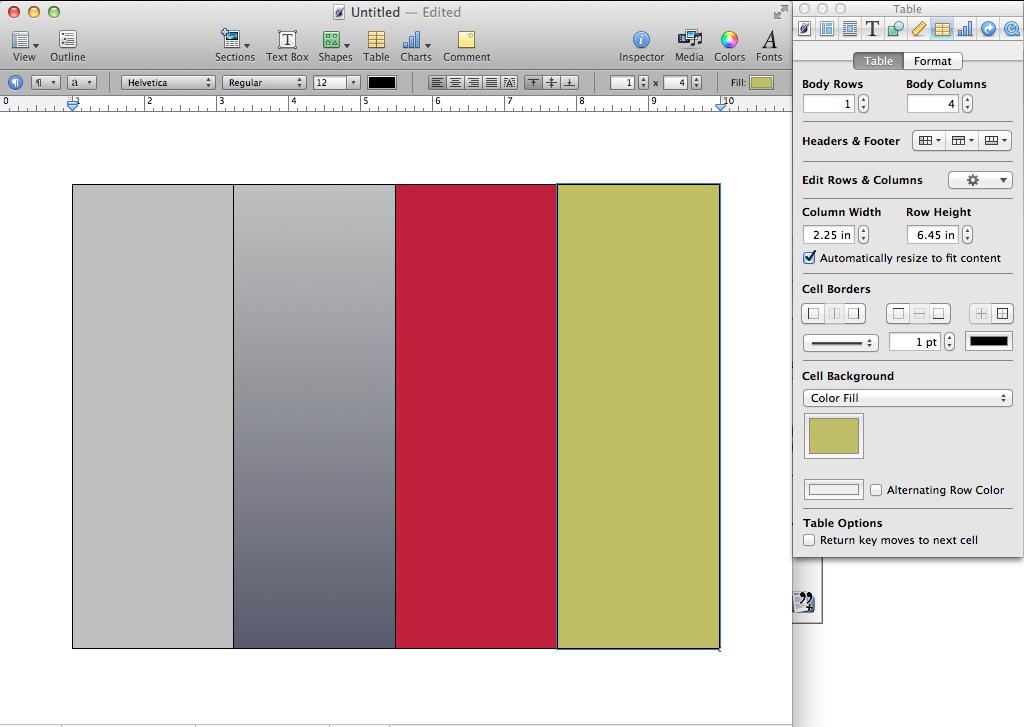The height and width of the screenshot is (727, 1024).
Task: Open the Fill color well in format bar
Action: [761, 82]
